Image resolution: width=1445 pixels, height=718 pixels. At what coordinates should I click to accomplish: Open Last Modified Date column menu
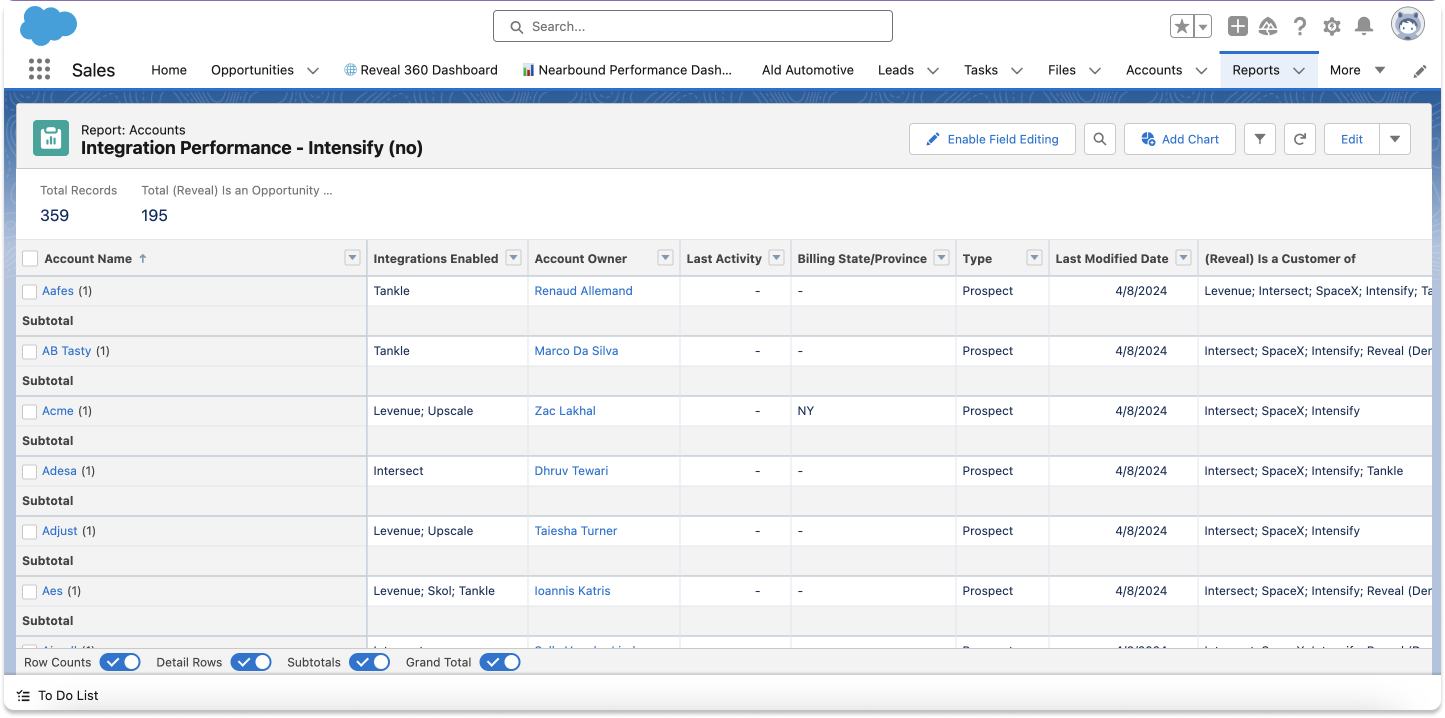pyautogui.click(x=1183, y=258)
